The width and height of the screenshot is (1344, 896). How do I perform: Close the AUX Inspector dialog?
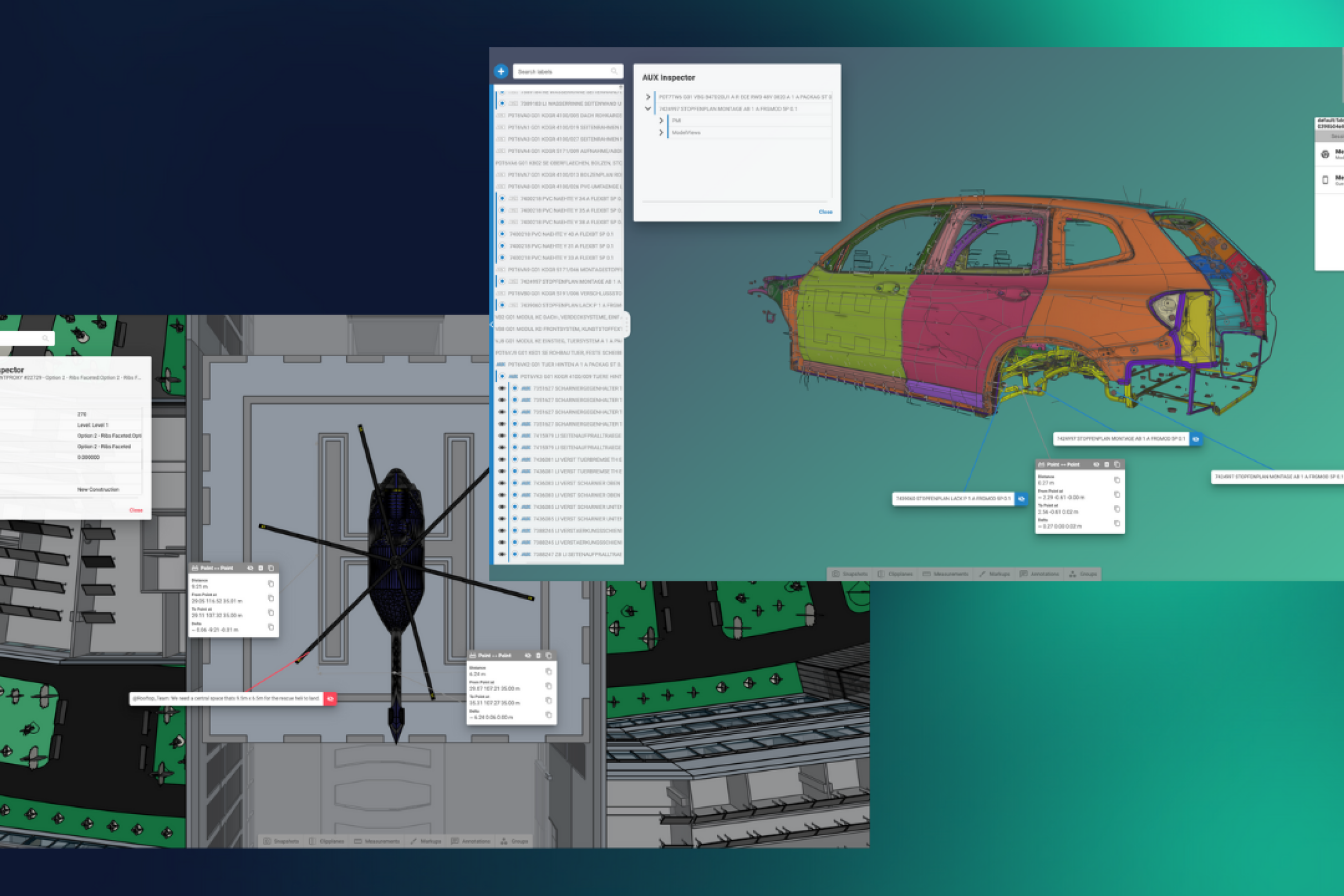(825, 212)
